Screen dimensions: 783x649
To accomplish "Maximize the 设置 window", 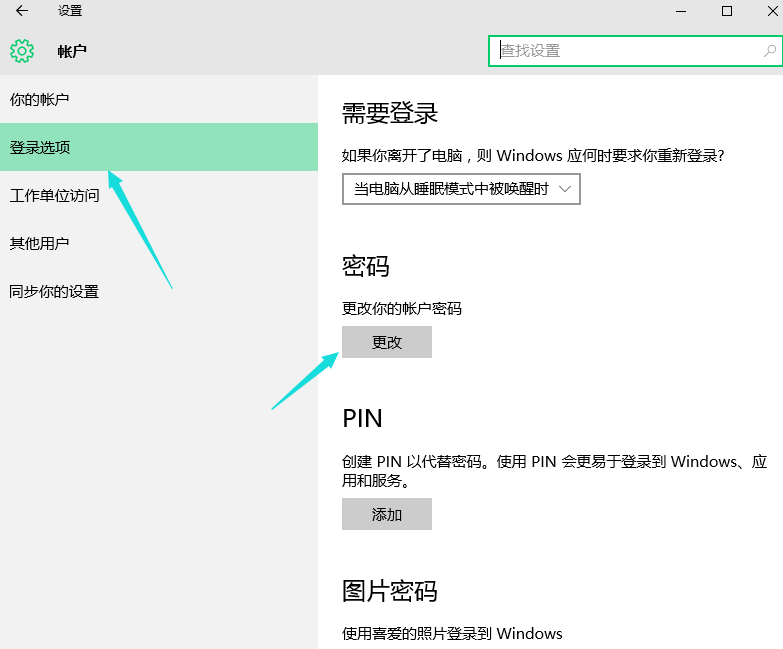I will pyautogui.click(x=727, y=11).
